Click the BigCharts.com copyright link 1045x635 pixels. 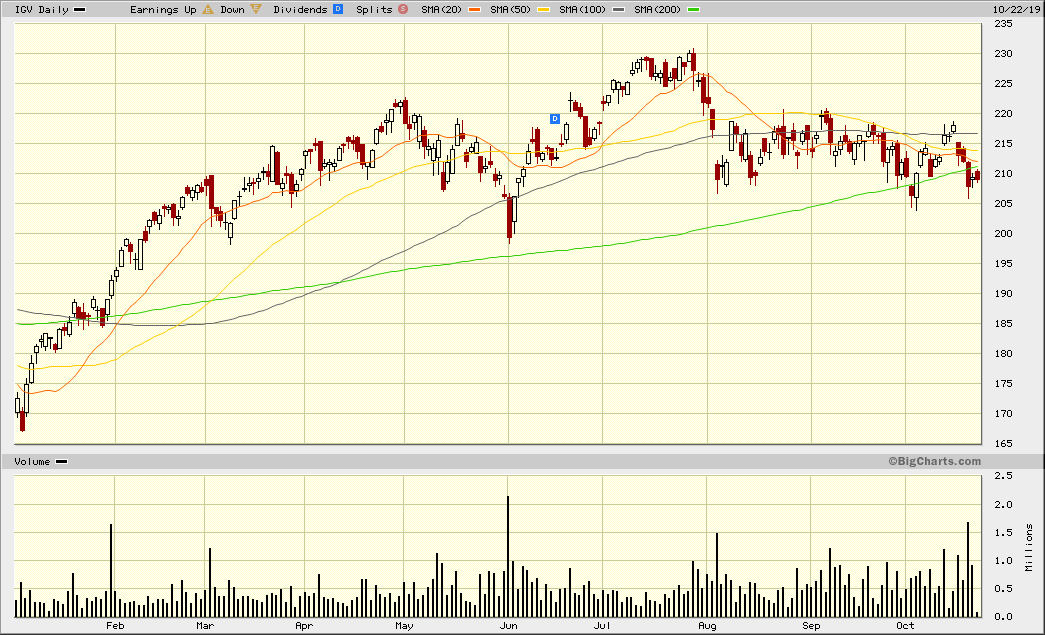(x=933, y=461)
